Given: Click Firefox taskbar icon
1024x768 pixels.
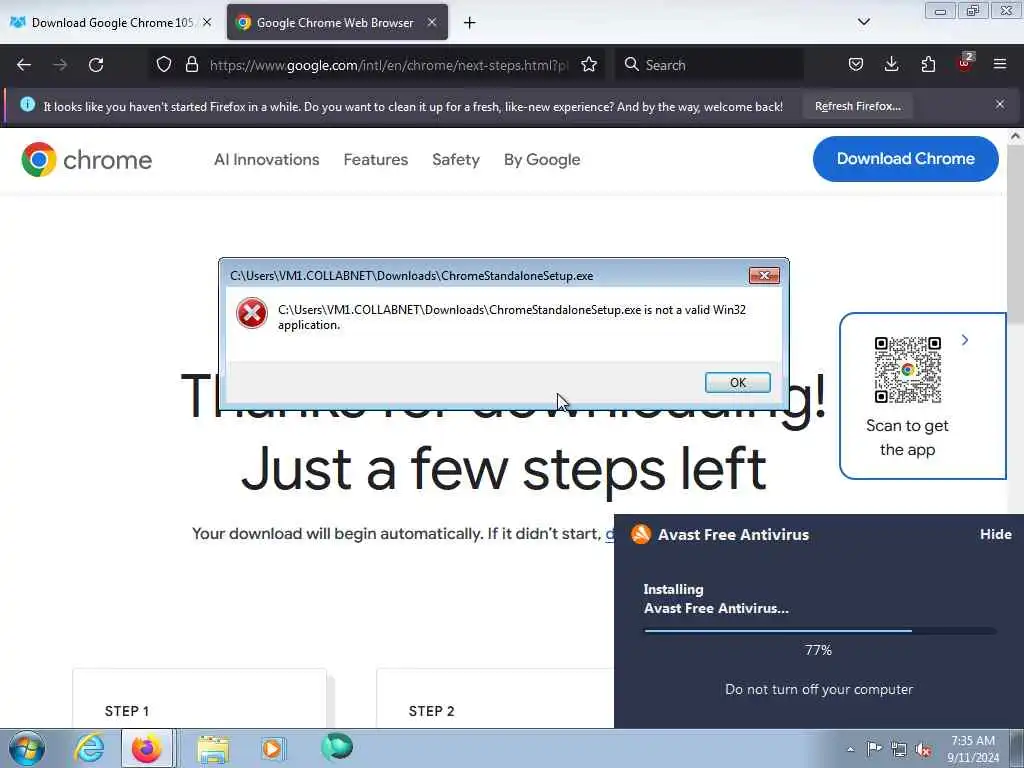Looking at the screenshot, I should [147, 748].
